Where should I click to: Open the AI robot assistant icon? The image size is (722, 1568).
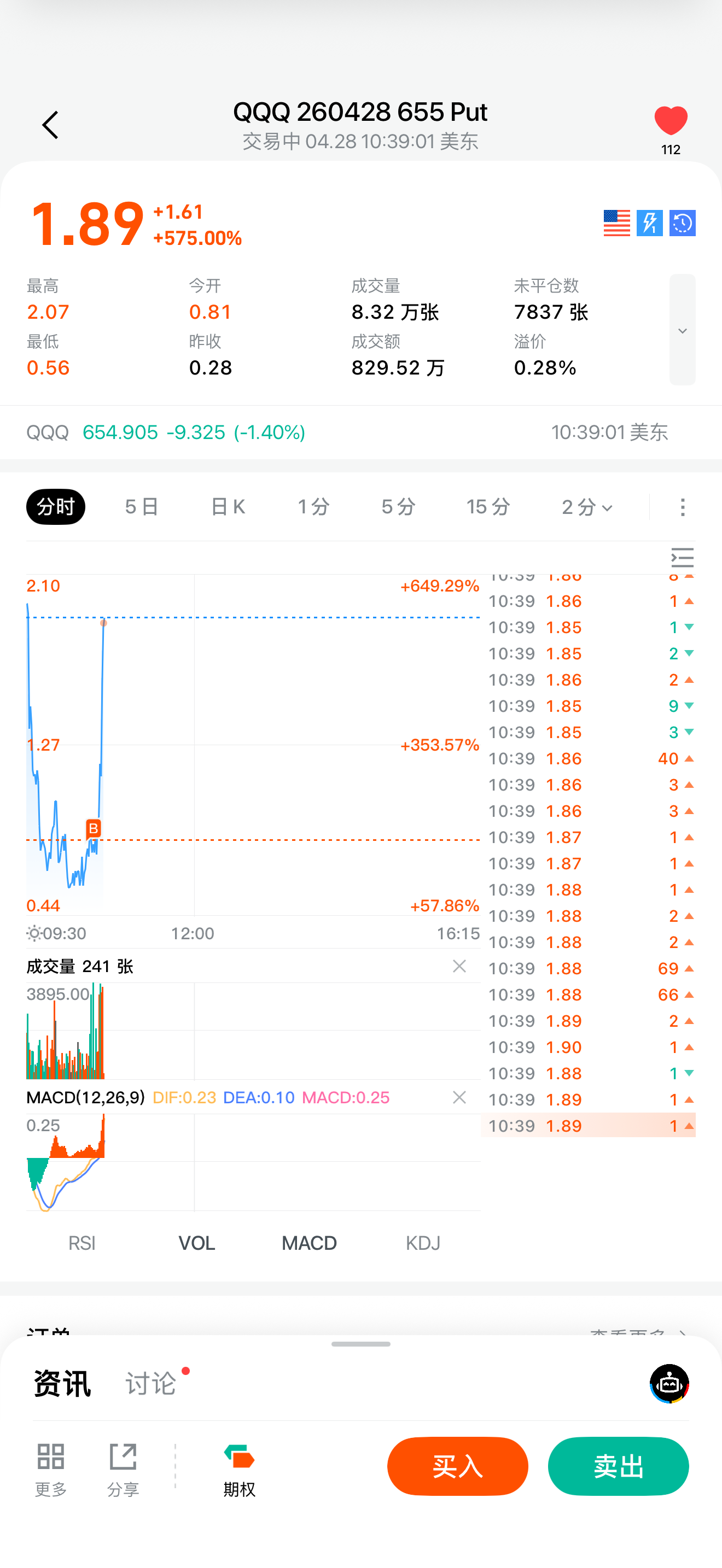click(x=669, y=1383)
